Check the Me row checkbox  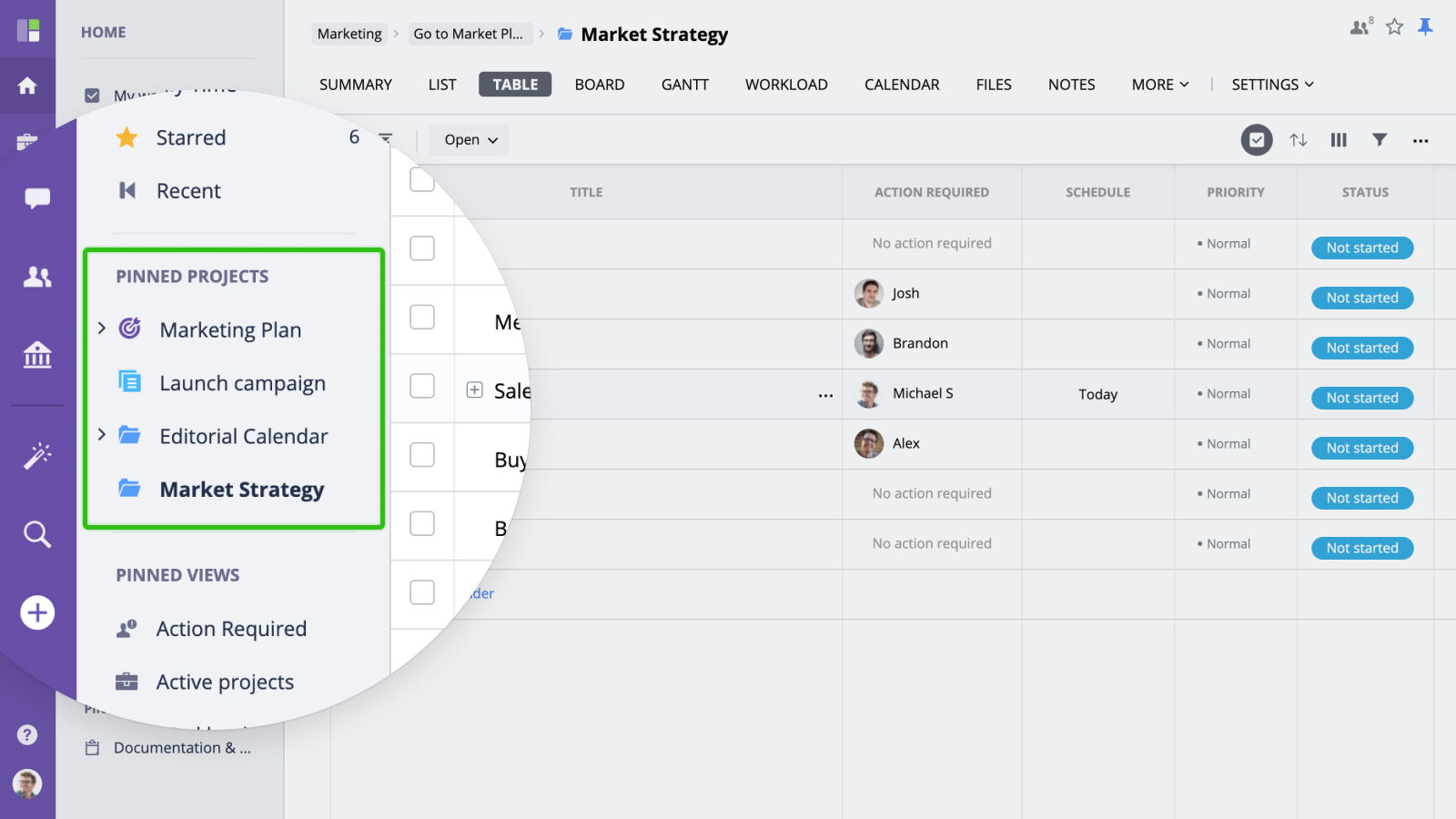[x=422, y=317]
